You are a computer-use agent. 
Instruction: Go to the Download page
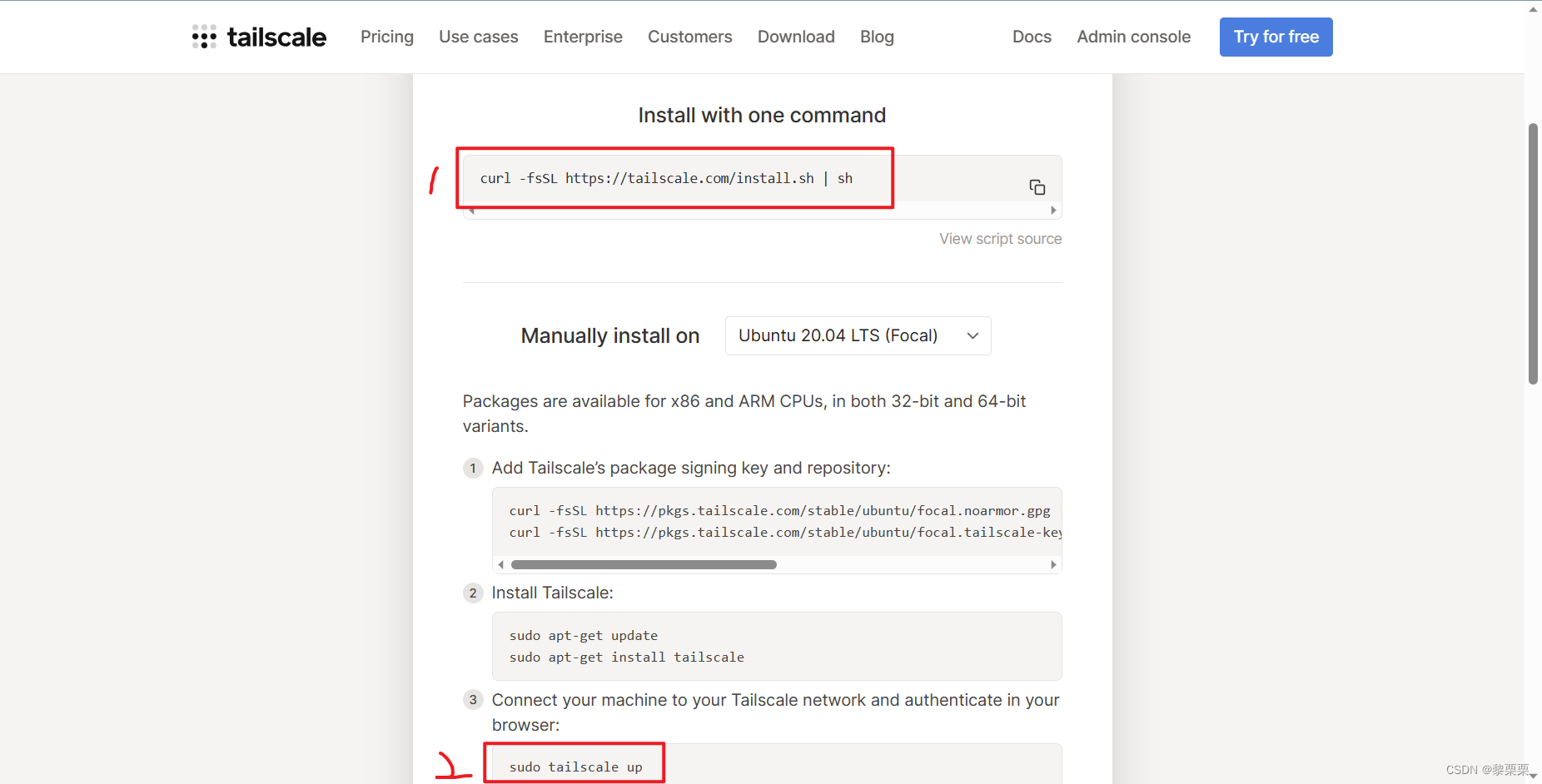click(x=796, y=37)
